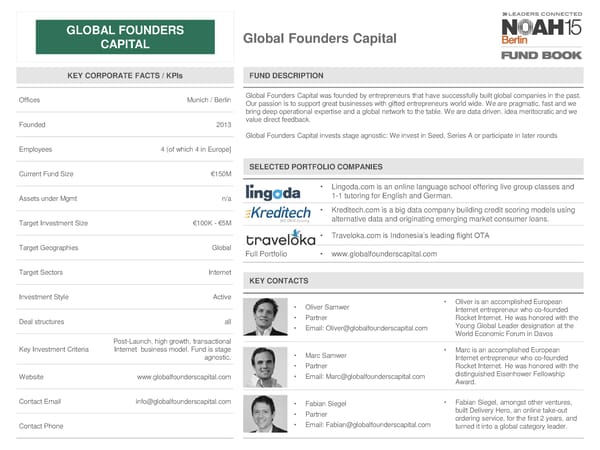This screenshot has width=600, height=450.
Task: Click the Lingoda logo
Action: pyautogui.click(x=273, y=191)
